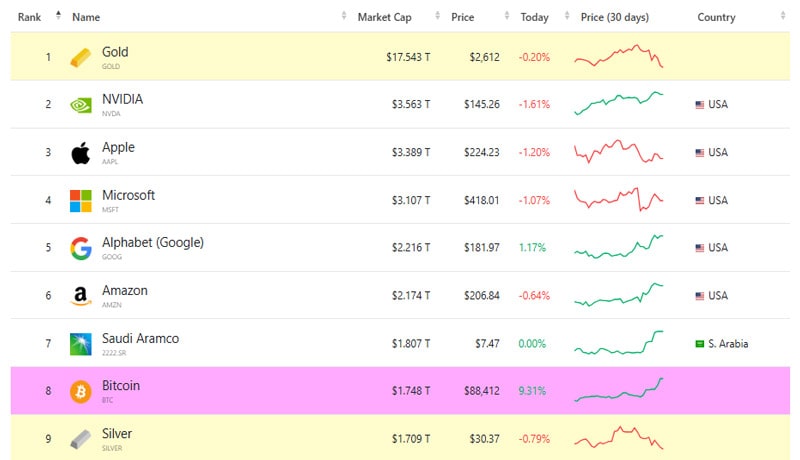The height and width of the screenshot is (460, 800).
Task: Sort table by Country arrows
Action: click(783, 16)
